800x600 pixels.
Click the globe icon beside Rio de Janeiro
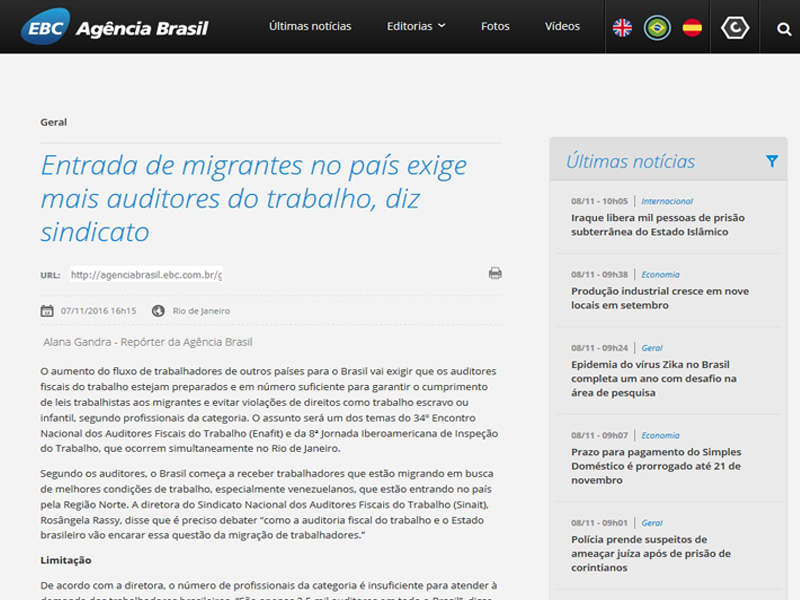tap(158, 311)
